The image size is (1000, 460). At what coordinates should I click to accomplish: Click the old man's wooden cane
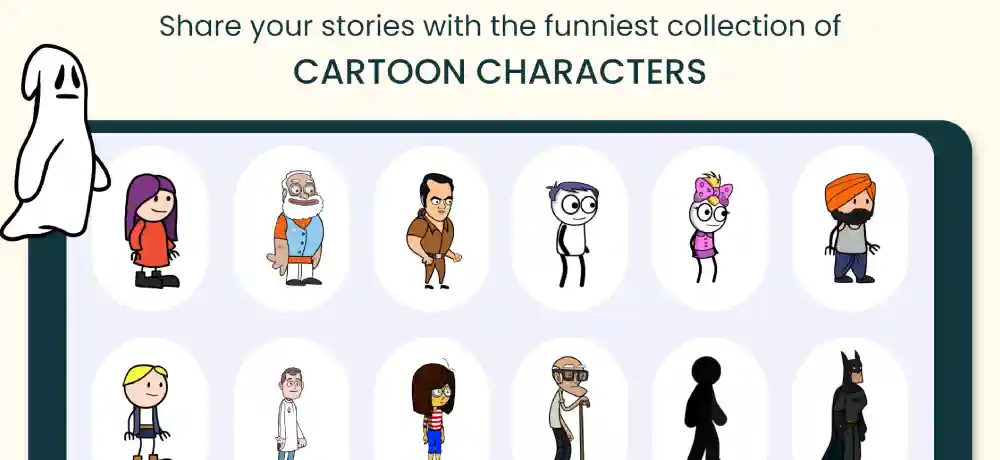582,429
